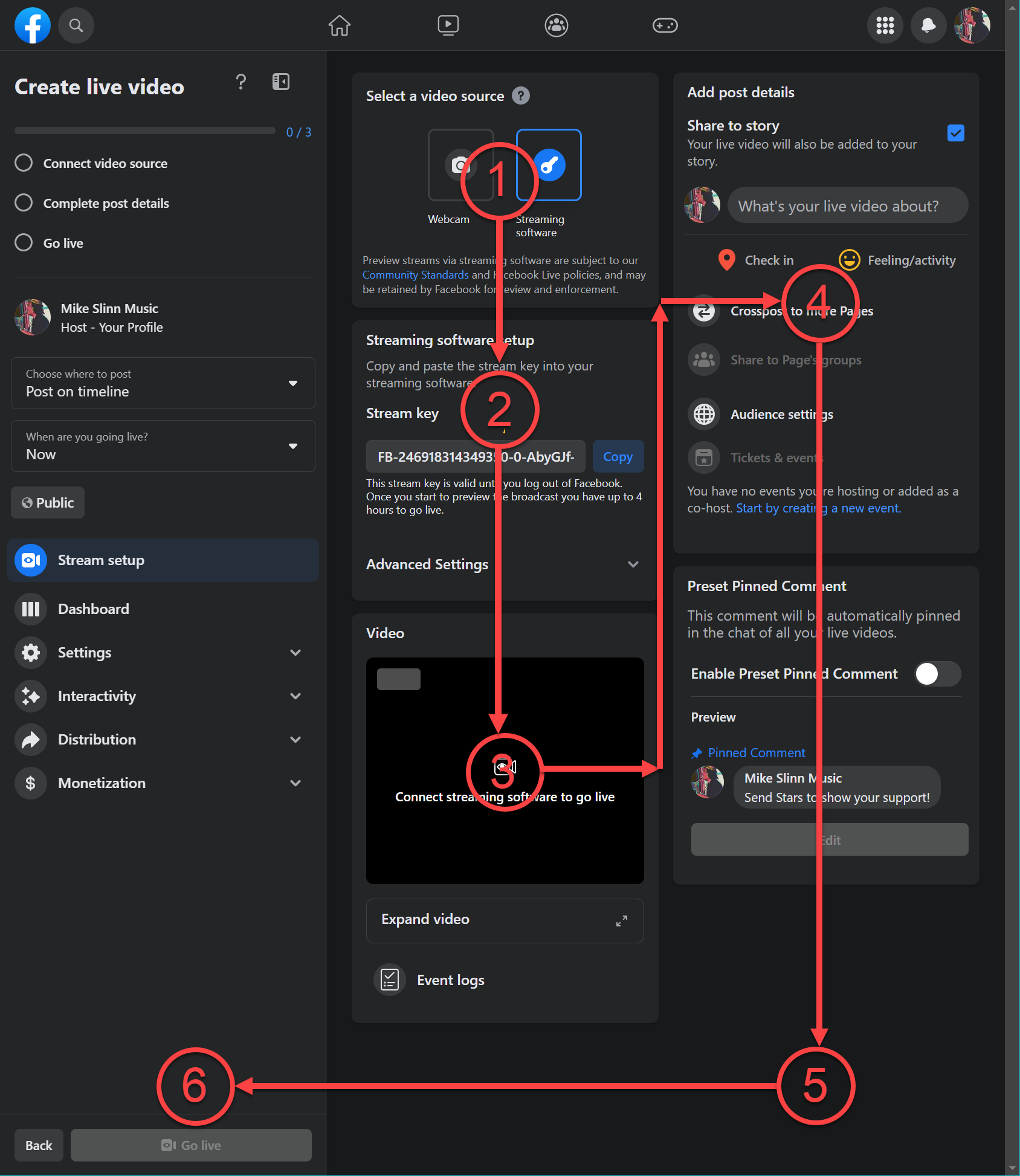Image resolution: width=1020 pixels, height=1176 pixels.
Task: Click the live video description field
Action: click(847, 206)
